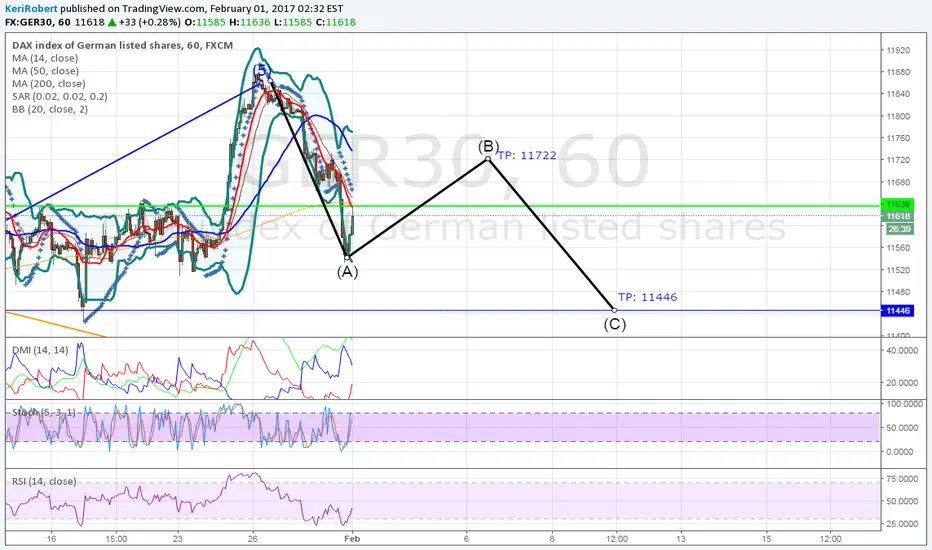Click the 40.0000 DMI scale label

coord(903,350)
